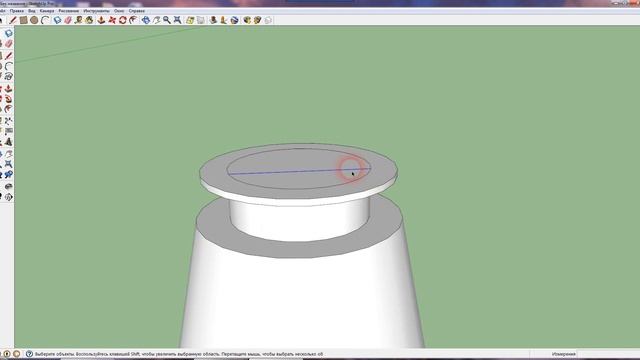
Task: Pick the Offset tool in top toolbar
Action: (x=133, y=20)
